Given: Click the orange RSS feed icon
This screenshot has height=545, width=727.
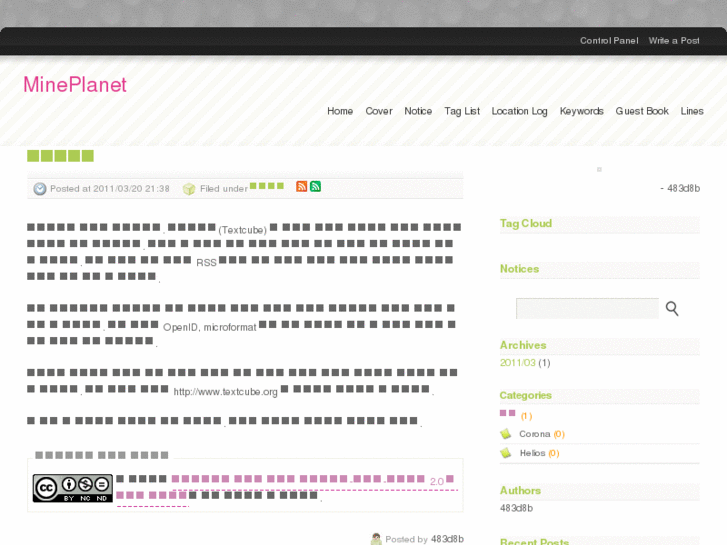Looking at the screenshot, I should click(x=301, y=186).
